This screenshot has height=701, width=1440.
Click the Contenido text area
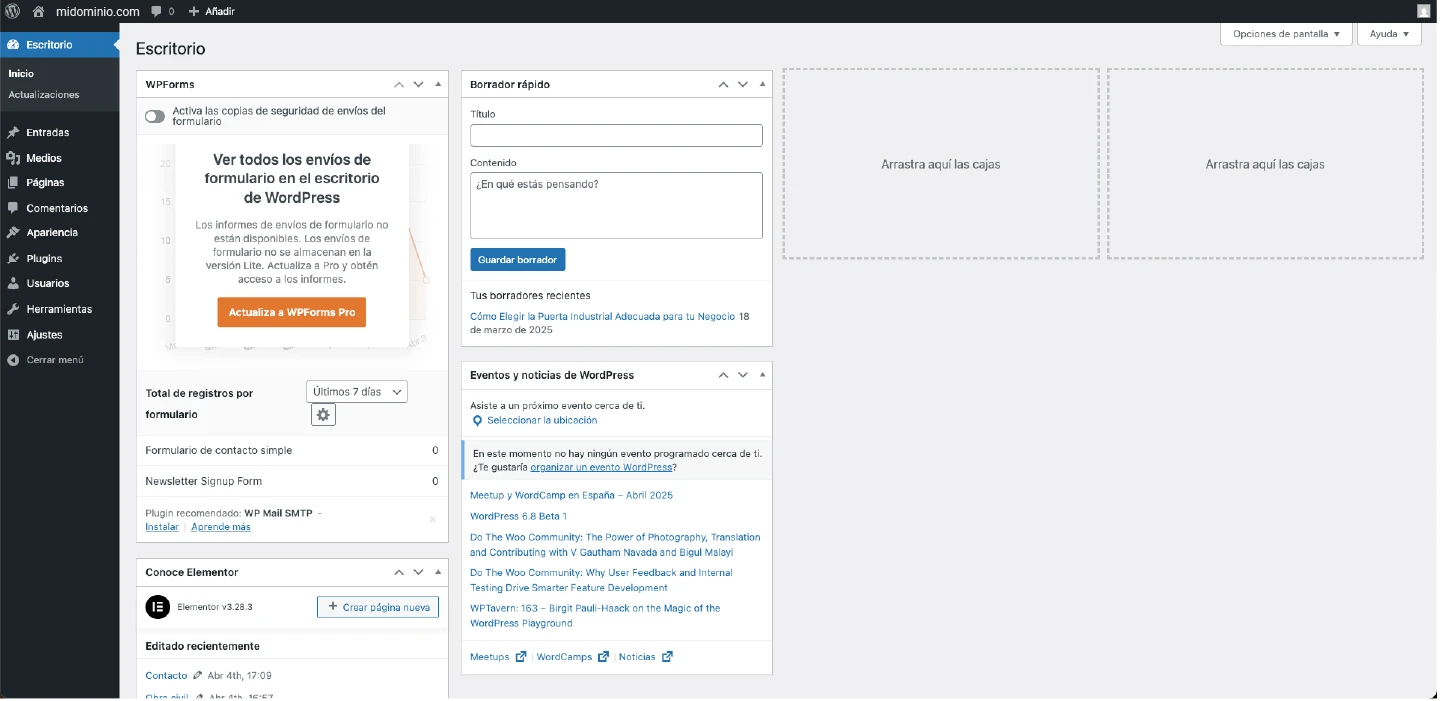616,205
